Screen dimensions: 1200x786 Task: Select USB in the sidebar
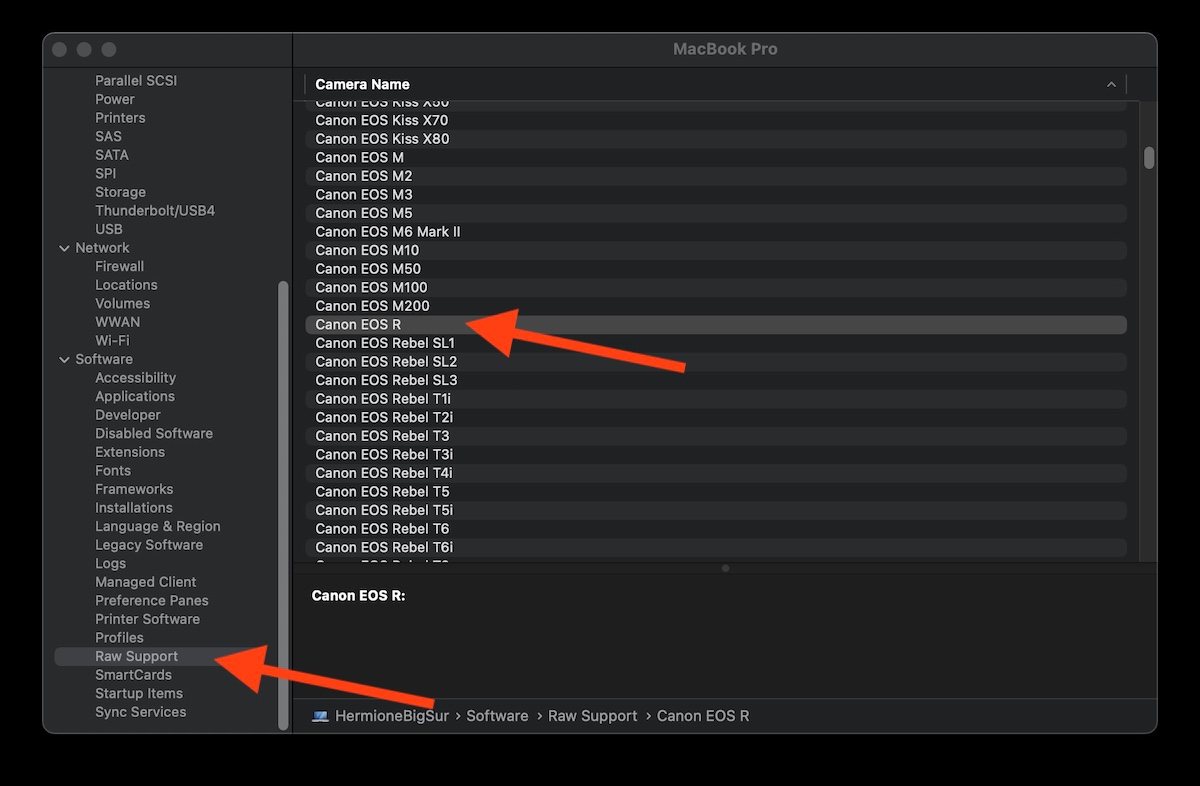109,229
